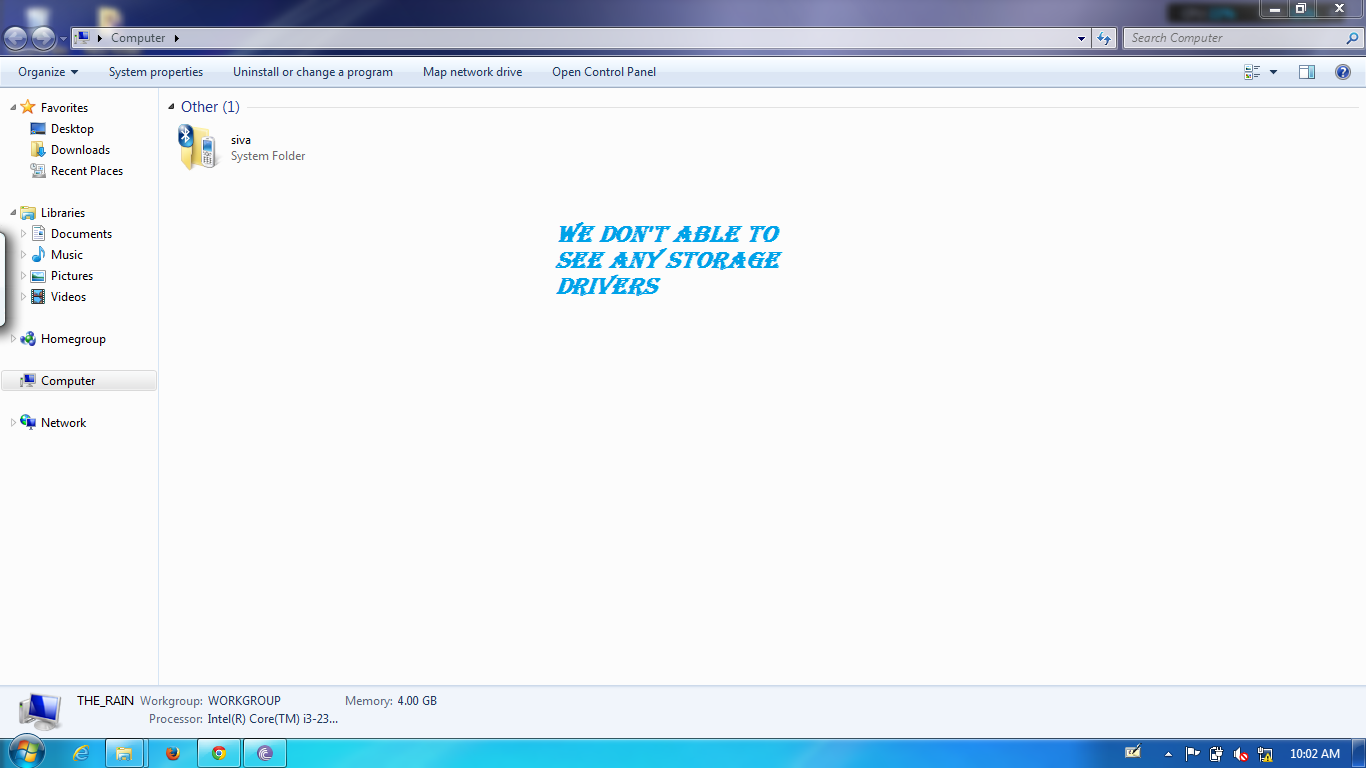The height and width of the screenshot is (768, 1366).
Task: Open the recent pages dropdown beside Forward
Action: pyautogui.click(x=64, y=39)
